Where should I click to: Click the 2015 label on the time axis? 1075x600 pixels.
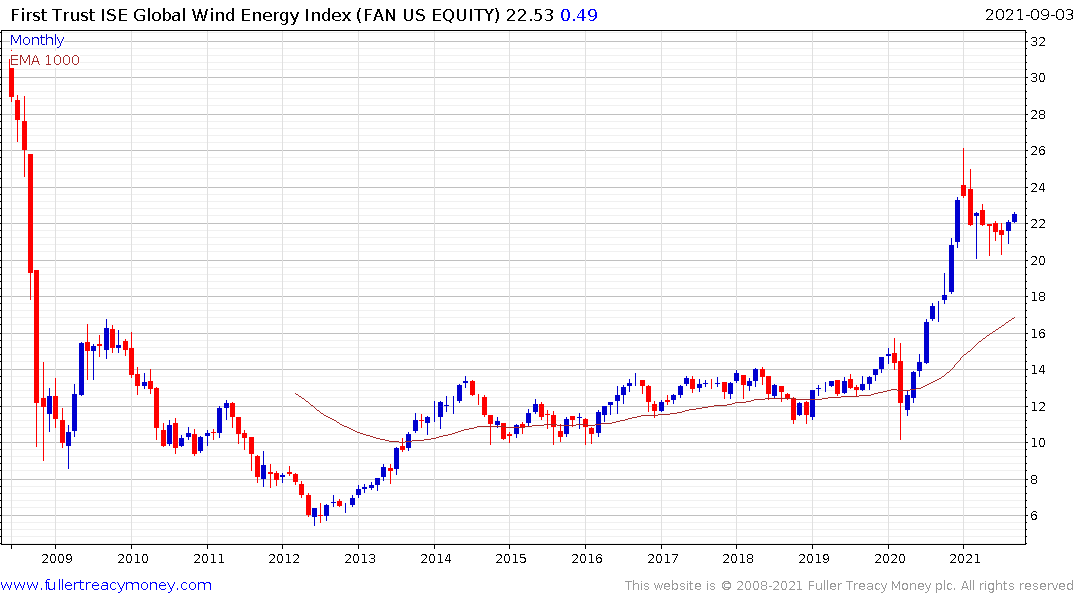pos(511,558)
